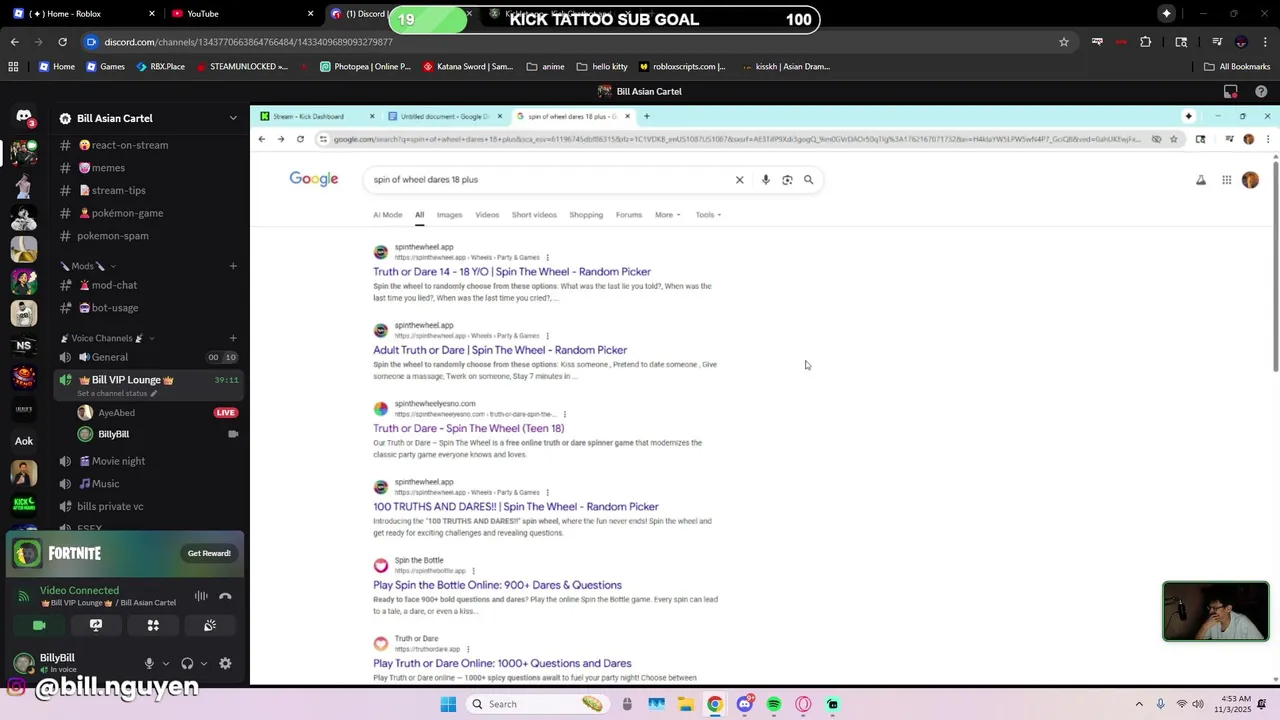Image resolution: width=1280 pixels, height=720 pixels.
Task: Switch to the Home - Roblox tab
Action: click(x=84, y=13)
